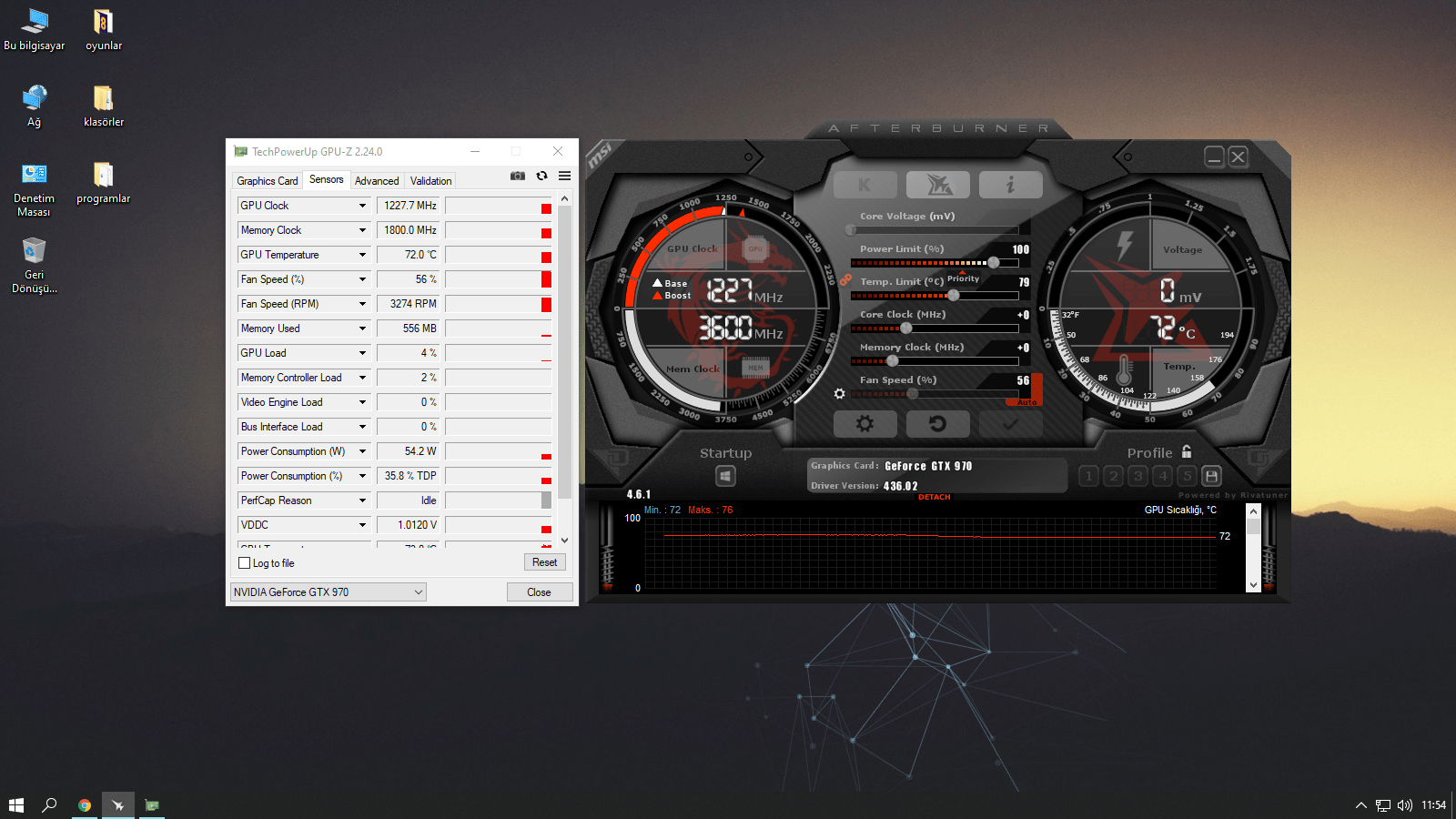Select Afterburner profile slot 2
The height and width of the screenshot is (819, 1456).
1114,476
